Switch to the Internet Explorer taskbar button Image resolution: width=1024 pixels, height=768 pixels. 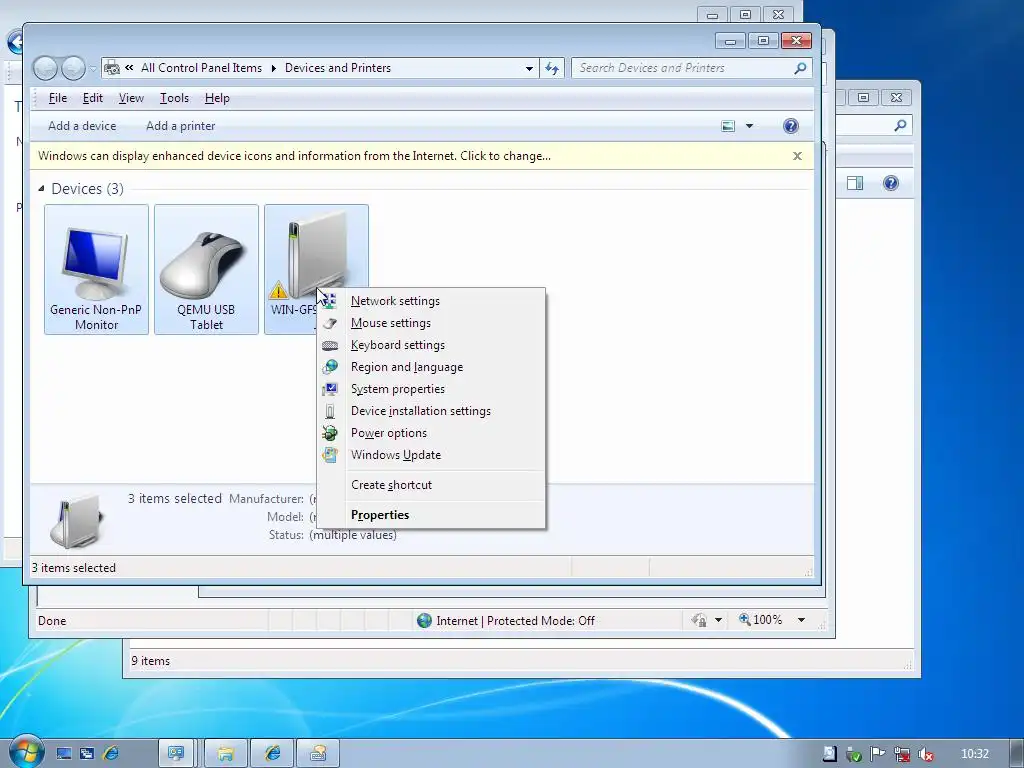[272, 754]
